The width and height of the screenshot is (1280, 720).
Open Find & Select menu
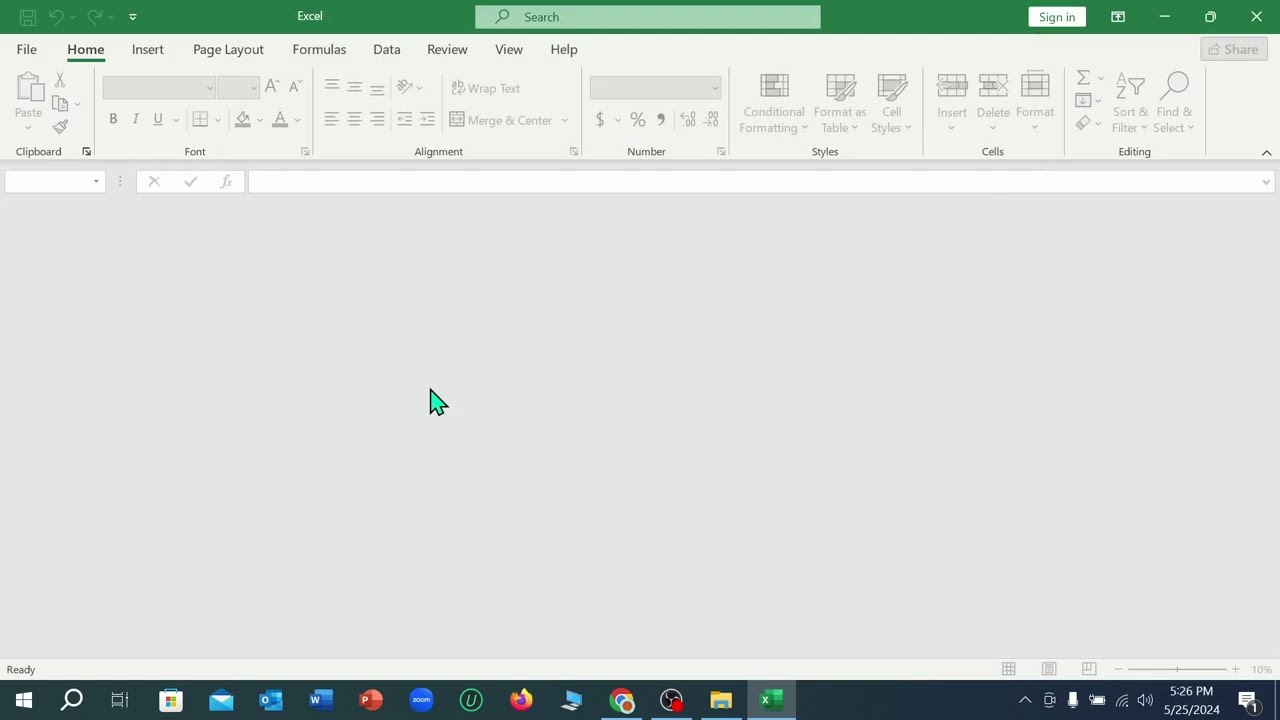pos(1175,103)
